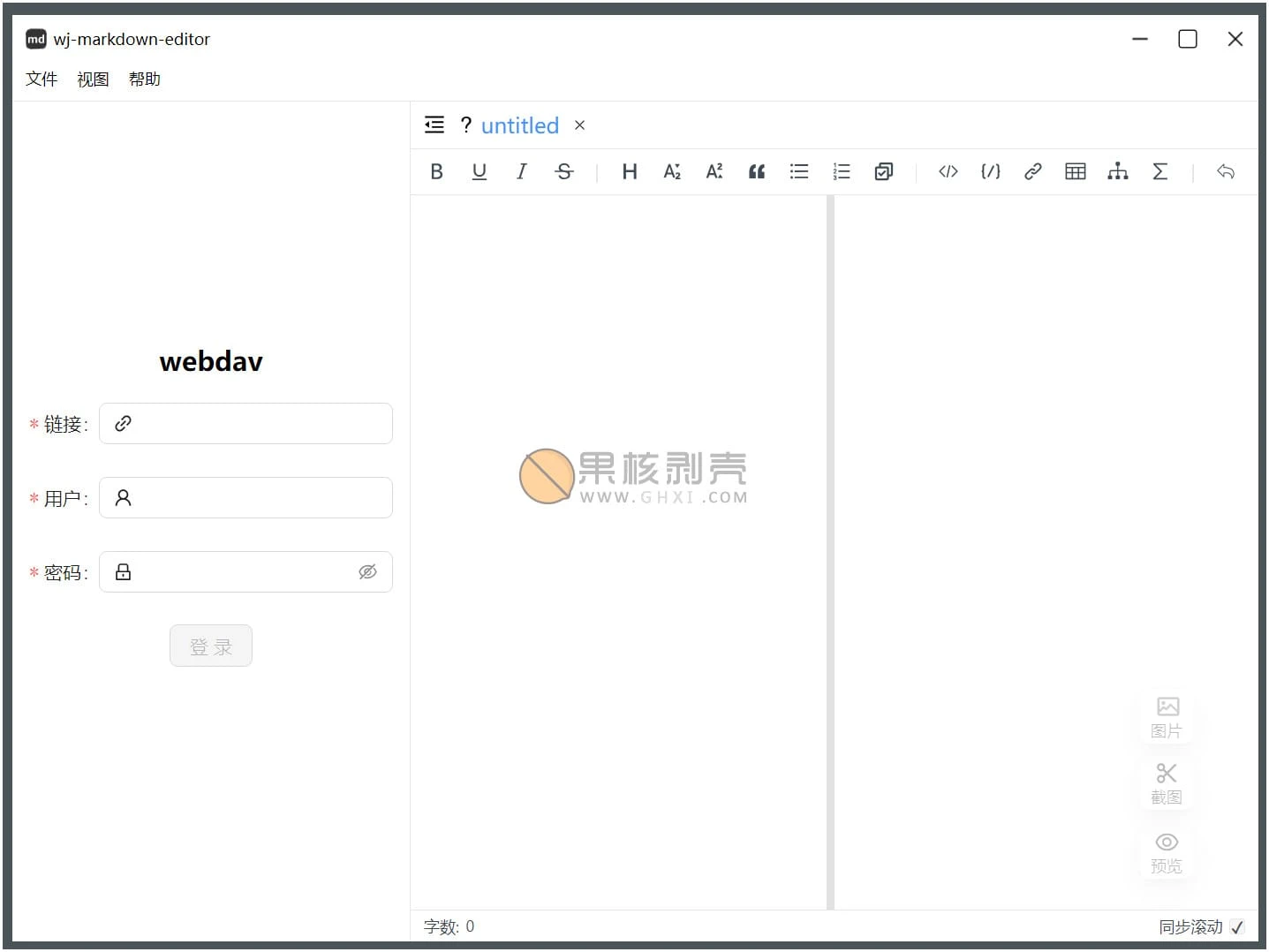Screen dimensions: 1269x952
Task: Insert an unordered bullet list
Action: pyautogui.click(x=799, y=172)
